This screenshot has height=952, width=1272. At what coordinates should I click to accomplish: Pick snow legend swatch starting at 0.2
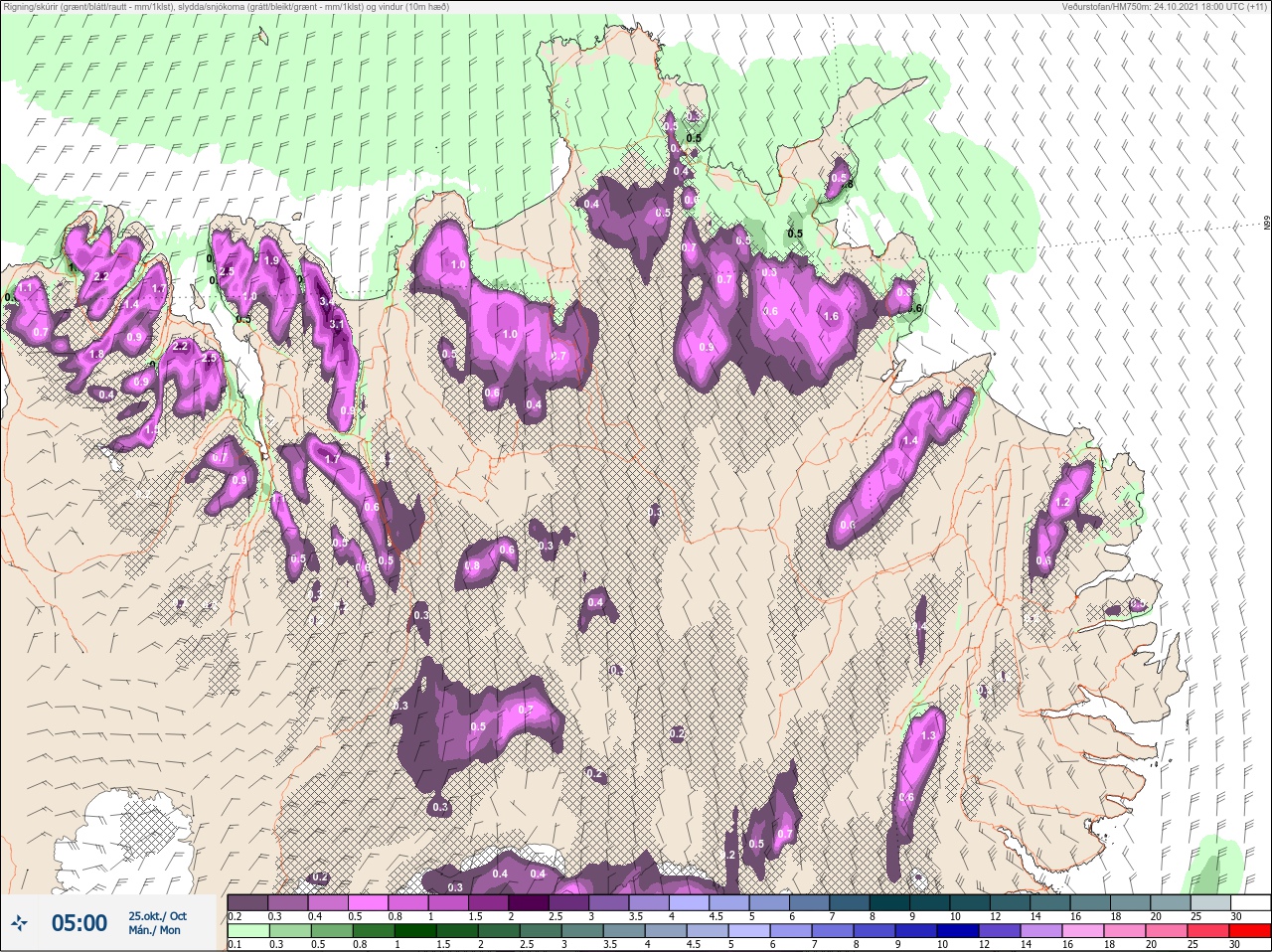(247, 902)
